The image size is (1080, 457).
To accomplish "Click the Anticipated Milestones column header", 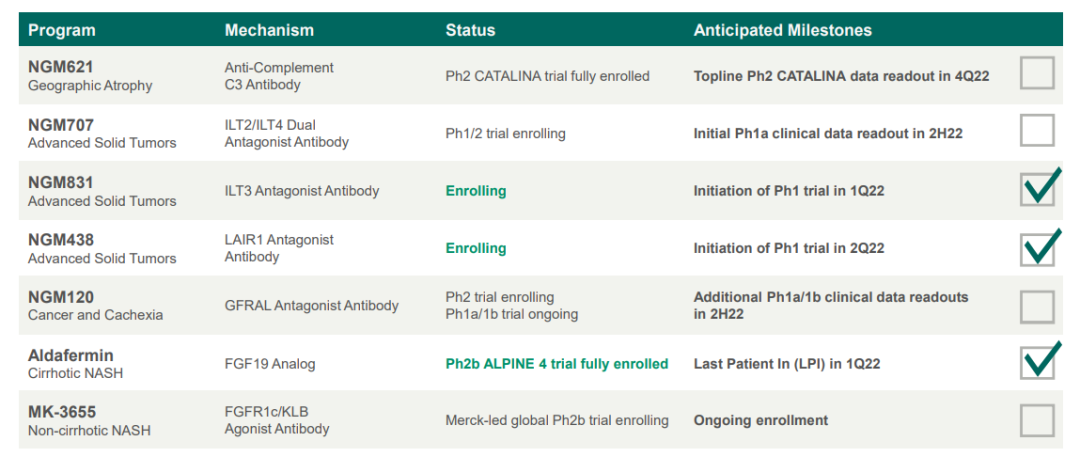I will (782, 30).
